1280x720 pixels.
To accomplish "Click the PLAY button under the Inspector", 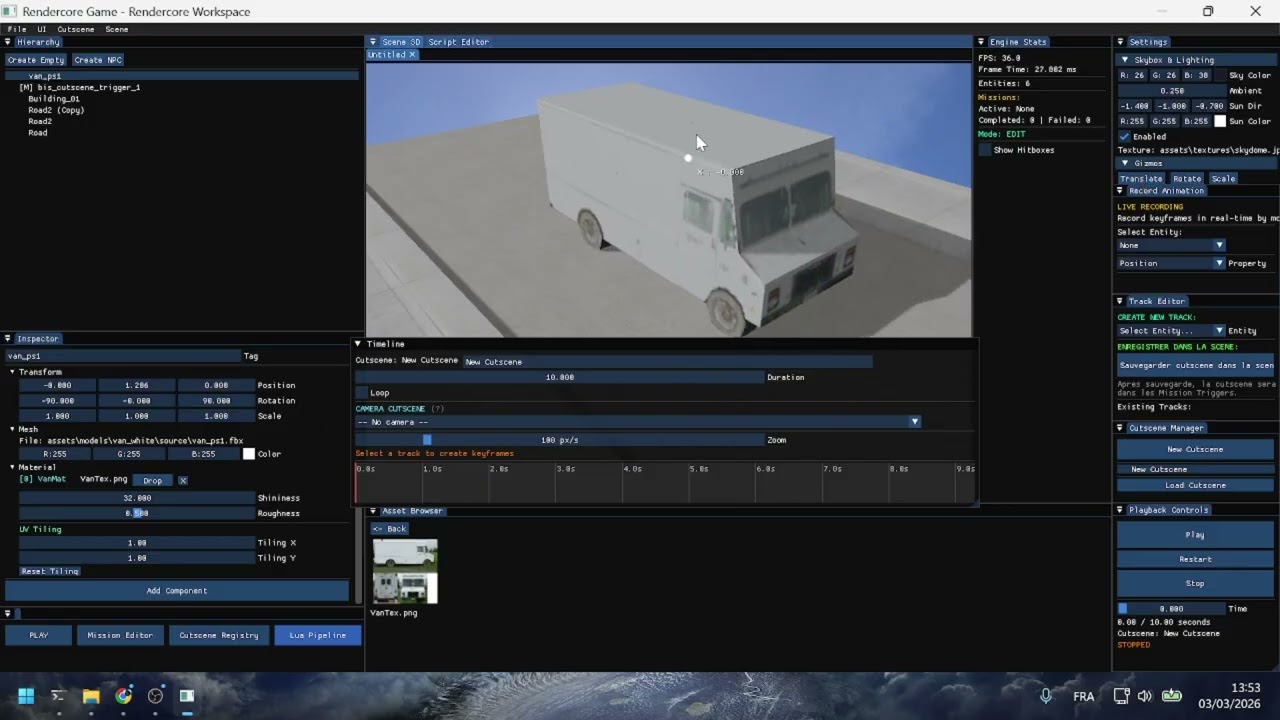I will click(39, 635).
